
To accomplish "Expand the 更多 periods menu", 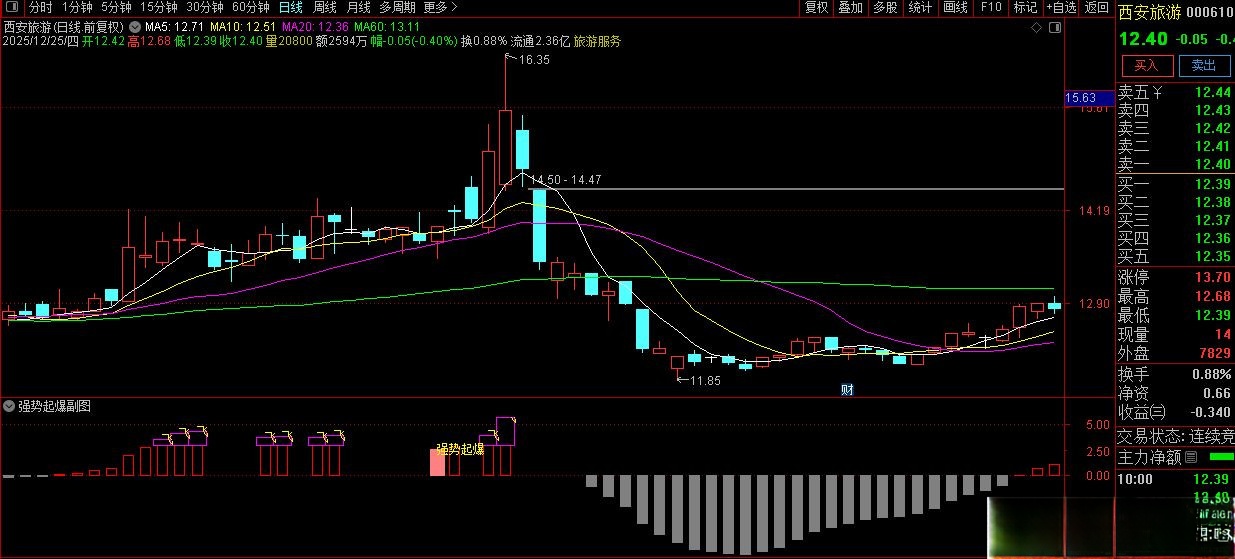I will click(x=441, y=7).
